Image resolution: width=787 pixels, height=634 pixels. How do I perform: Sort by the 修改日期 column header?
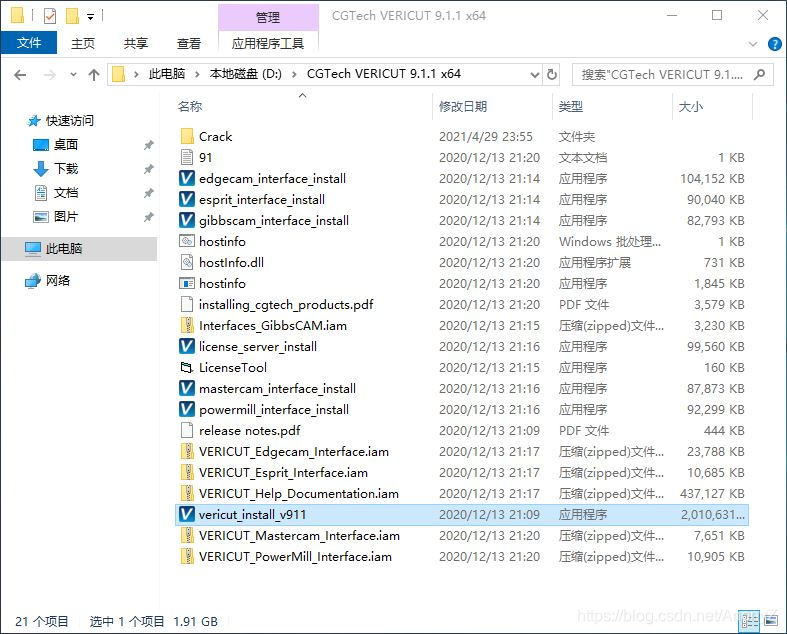click(463, 106)
